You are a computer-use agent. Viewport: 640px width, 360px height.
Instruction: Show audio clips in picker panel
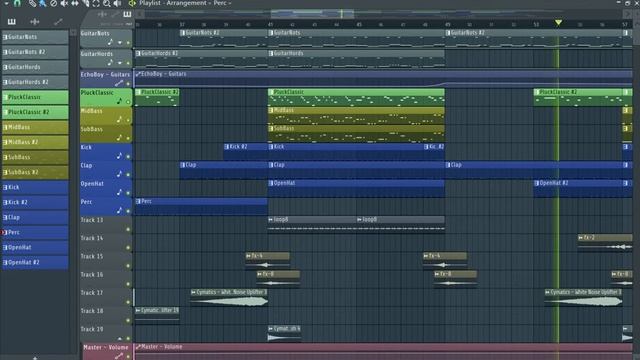click(35, 21)
